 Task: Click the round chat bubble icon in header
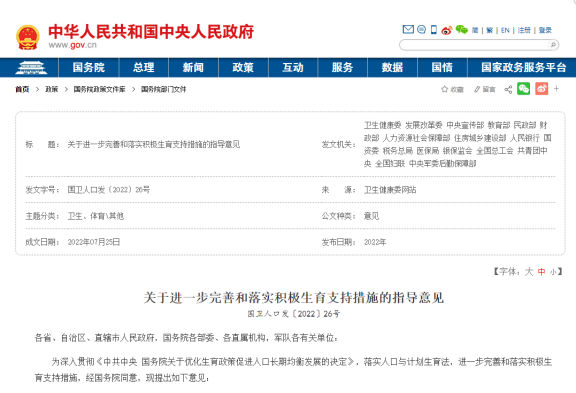421,29
